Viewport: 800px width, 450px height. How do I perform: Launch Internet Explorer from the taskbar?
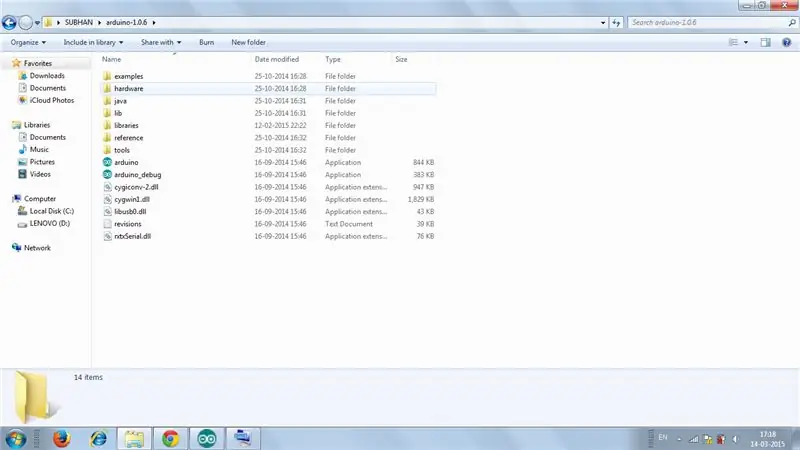pyautogui.click(x=98, y=439)
